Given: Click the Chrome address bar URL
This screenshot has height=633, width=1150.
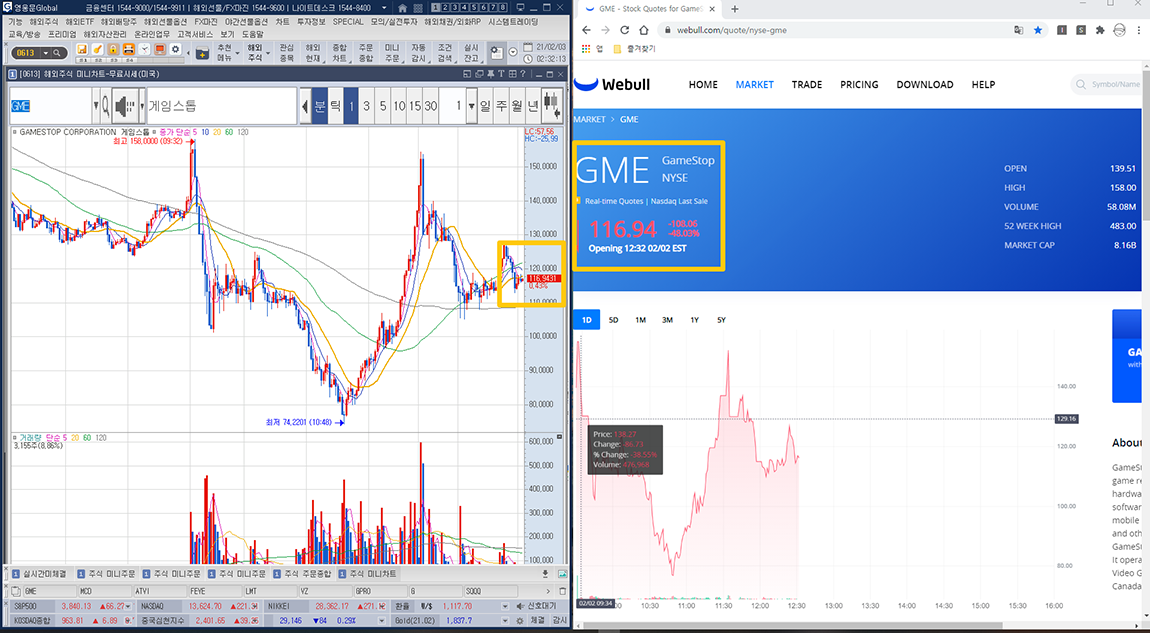Looking at the screenshot, I should pyautogui.click(x=731, y=30).
